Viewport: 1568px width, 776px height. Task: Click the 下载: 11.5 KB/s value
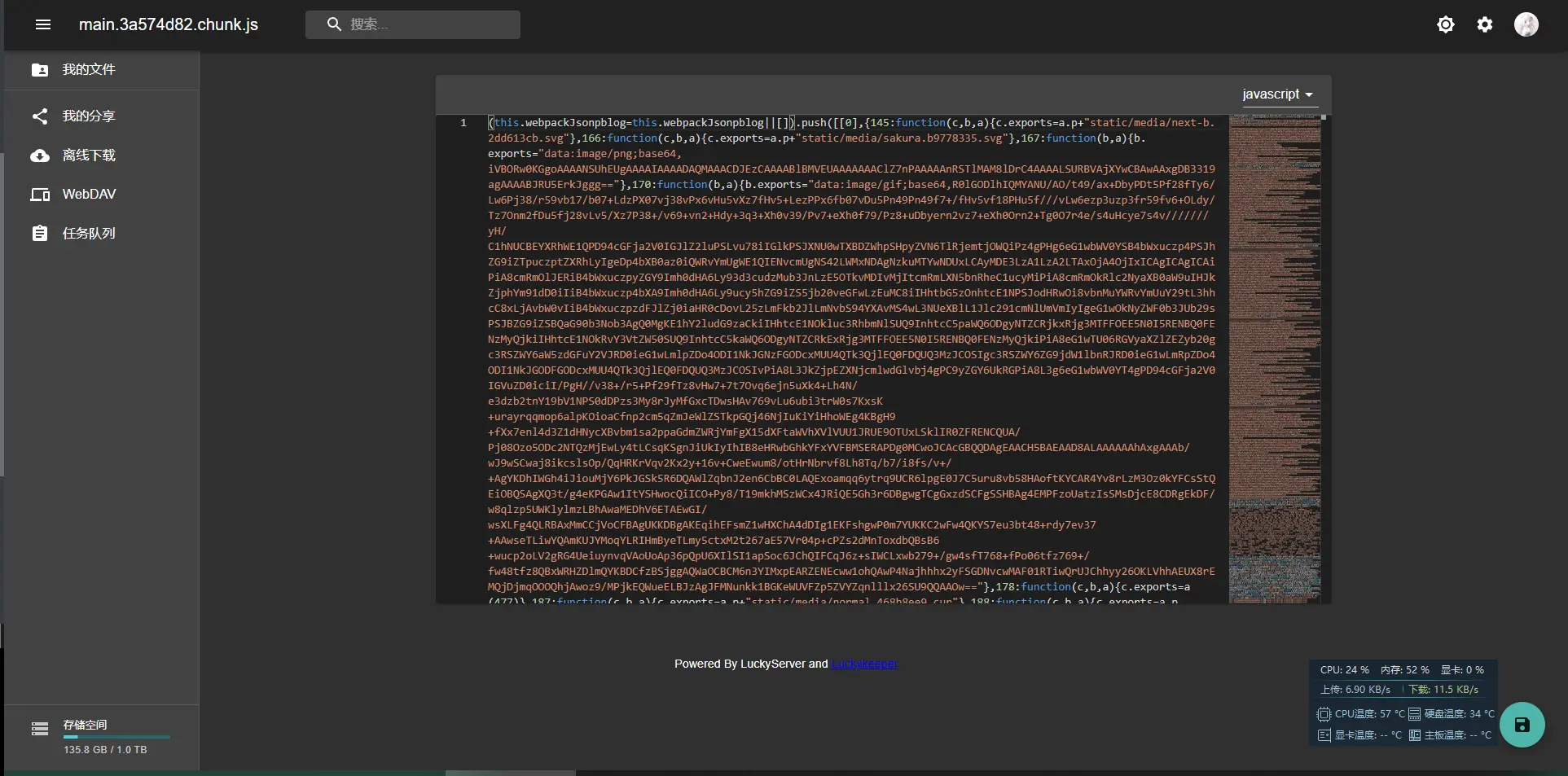[1443, 689]
